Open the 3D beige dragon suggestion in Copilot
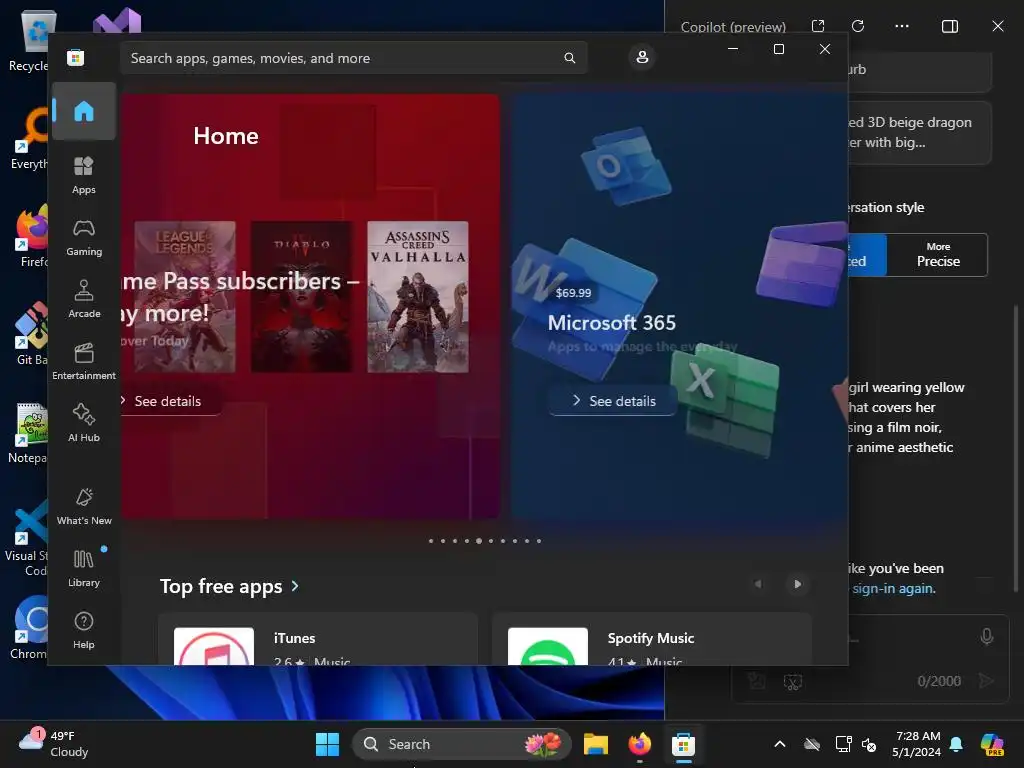The height and width of the screenshot is (768, 1024). point(920,133)
